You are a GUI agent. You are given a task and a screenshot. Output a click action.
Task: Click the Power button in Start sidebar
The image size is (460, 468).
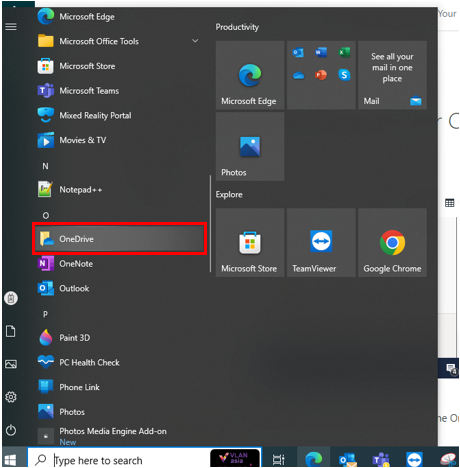click(x=11, y=430)
